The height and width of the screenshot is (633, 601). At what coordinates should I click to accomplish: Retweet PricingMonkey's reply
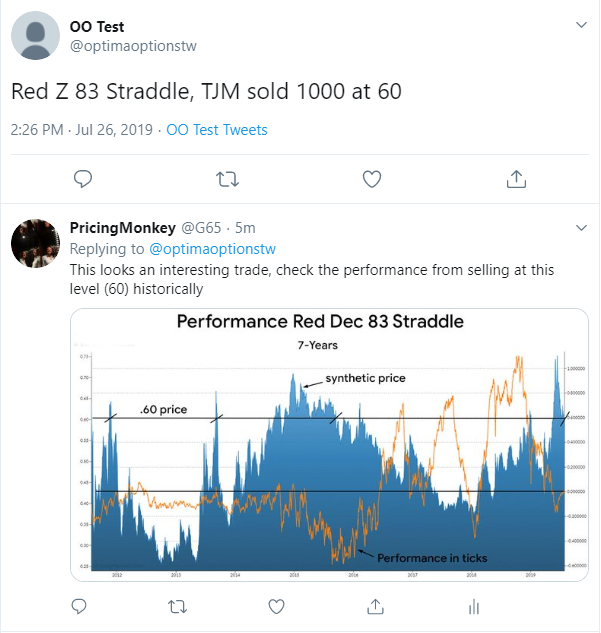pos(177,606)
